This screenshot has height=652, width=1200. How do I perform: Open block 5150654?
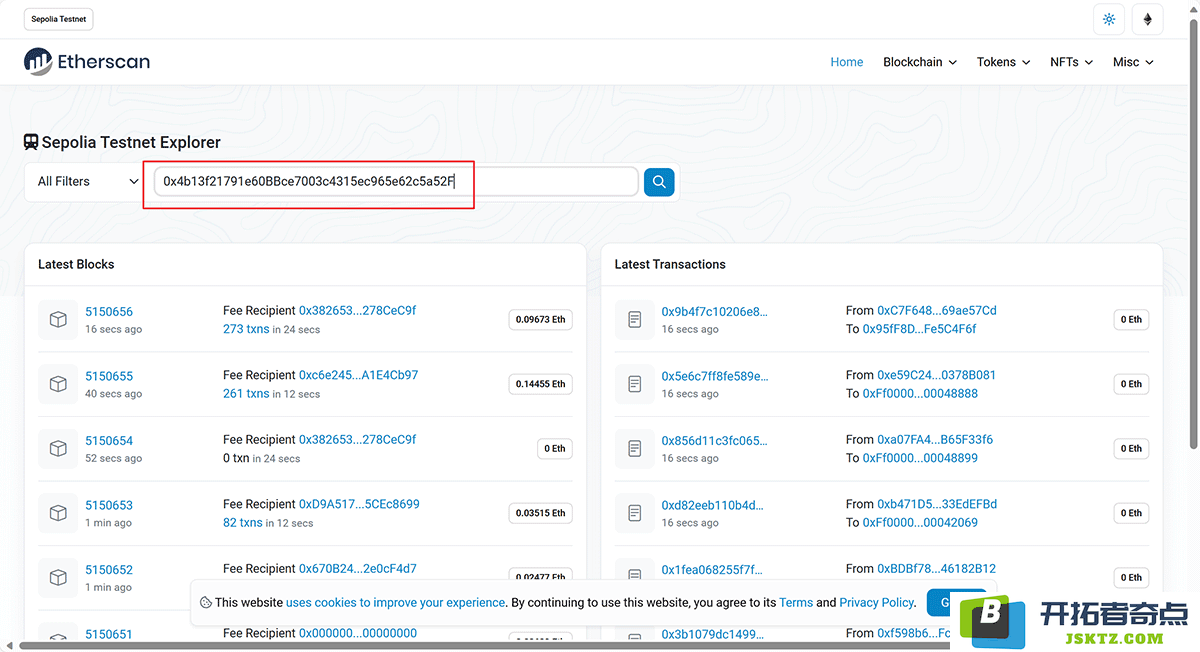(109, 441)
